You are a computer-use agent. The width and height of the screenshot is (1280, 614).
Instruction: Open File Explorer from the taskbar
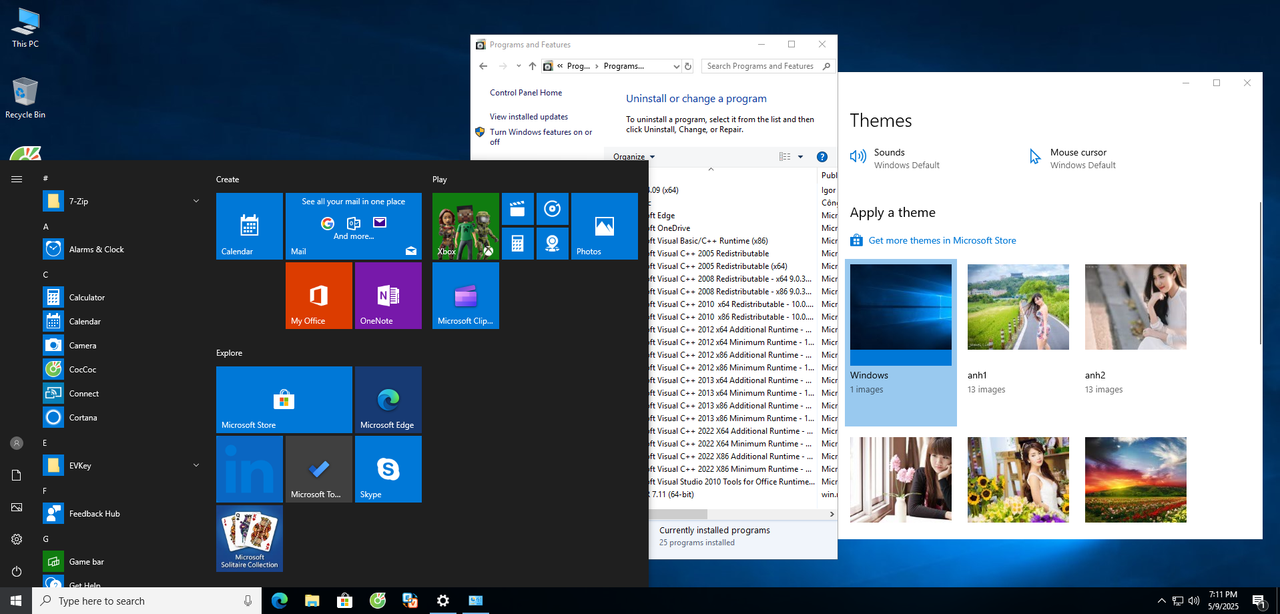click(312, 601)
